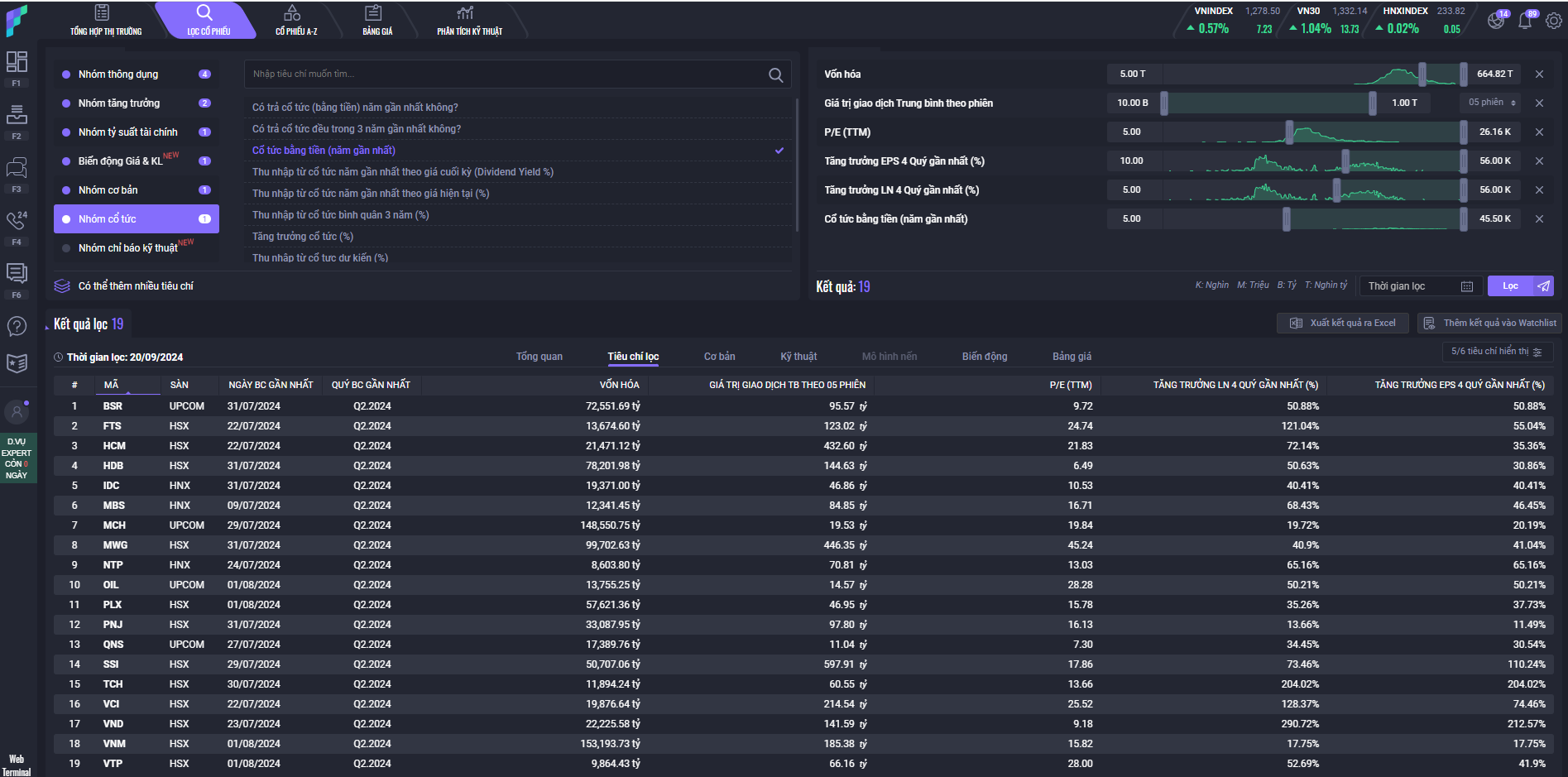The height and width of the screenshot is (777, 1568).
Task: Remove Tăng trưởng EPS 4 Quý filter
Action: click(x=1539, y=161)
